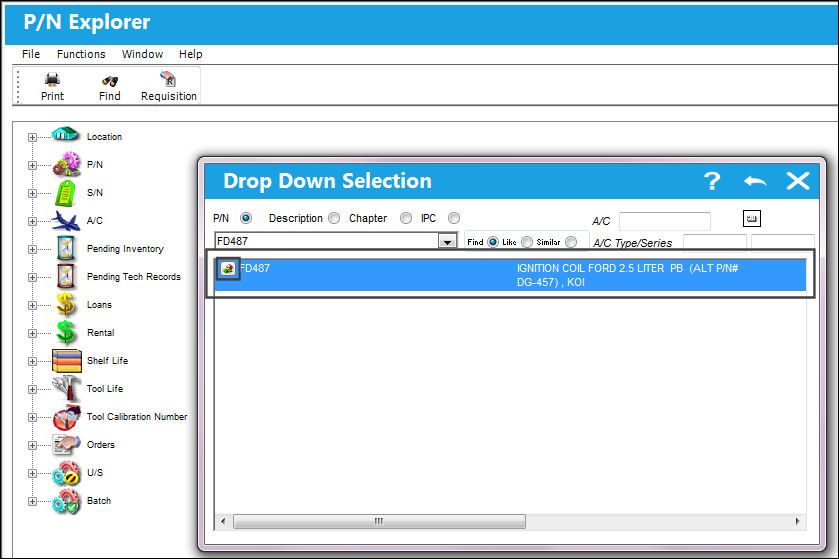Select the Find radio button

click(x=493, y=242)
